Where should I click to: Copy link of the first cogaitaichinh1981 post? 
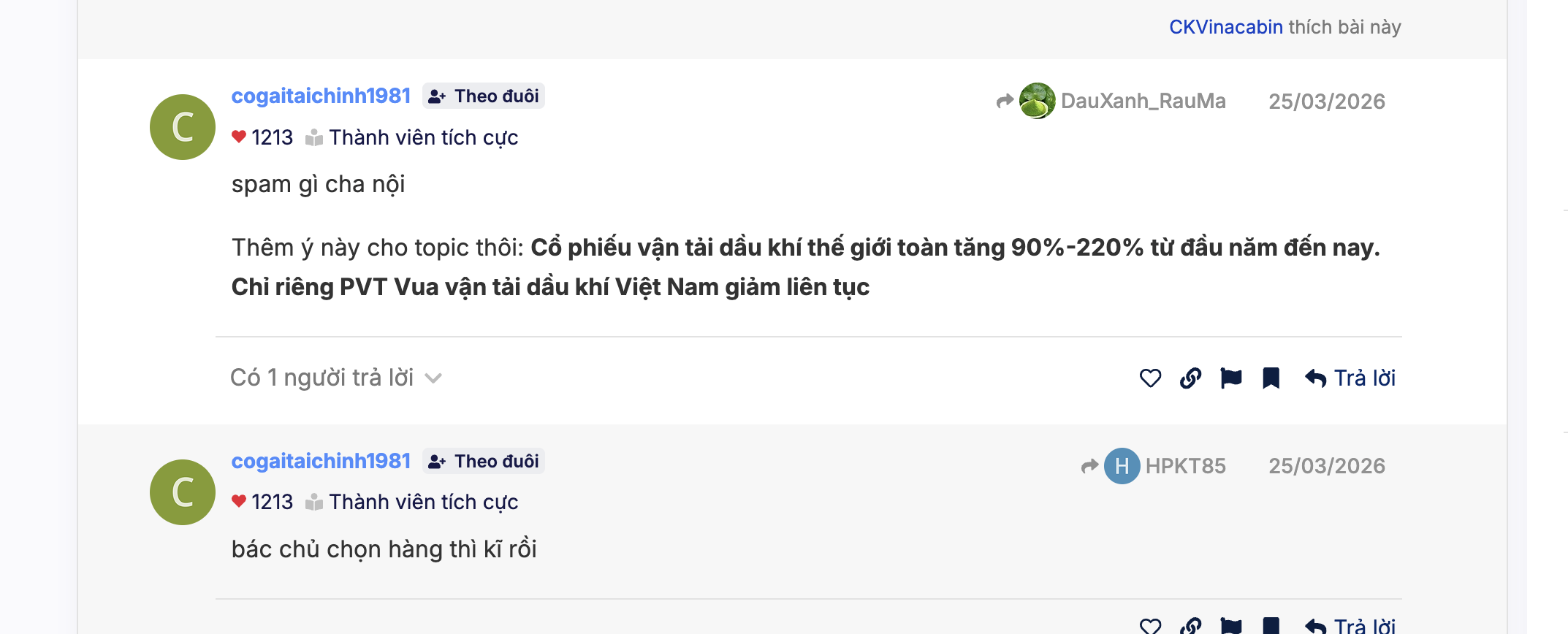(x=1190, y=378)
